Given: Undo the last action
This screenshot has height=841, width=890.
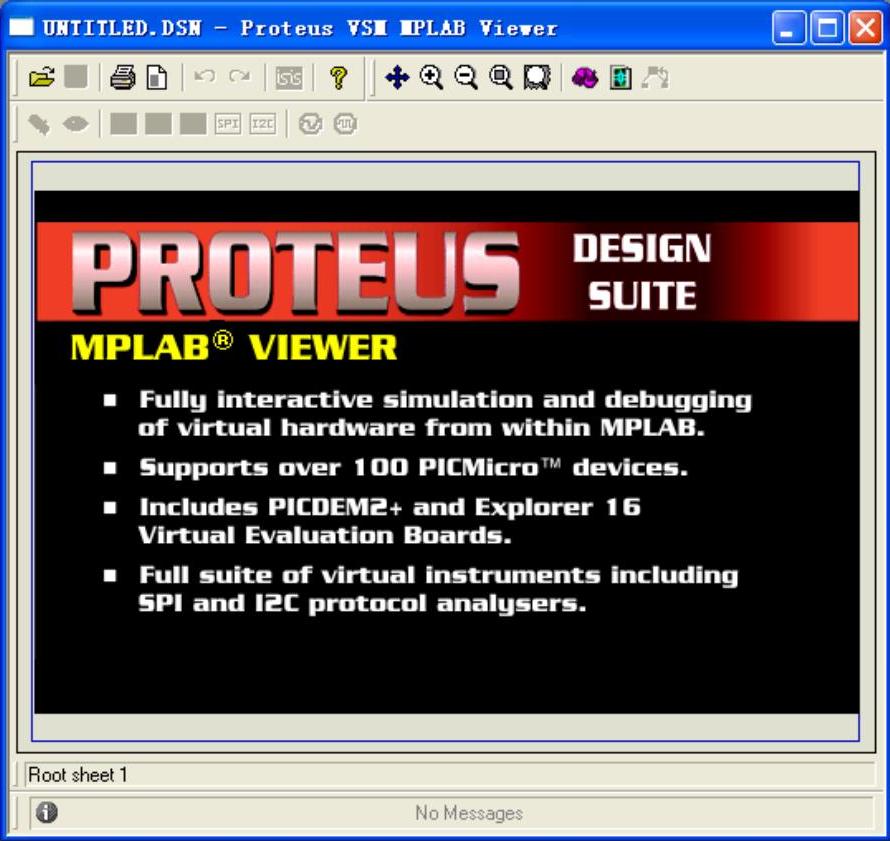Looking at the screenshot, I should [204, 77].
